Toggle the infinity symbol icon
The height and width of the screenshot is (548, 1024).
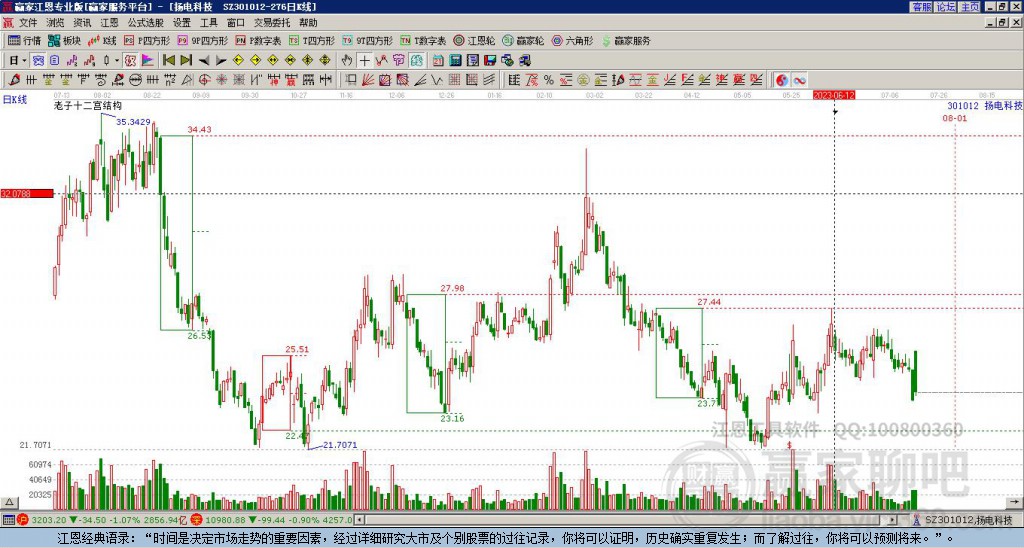pos(799,80)
